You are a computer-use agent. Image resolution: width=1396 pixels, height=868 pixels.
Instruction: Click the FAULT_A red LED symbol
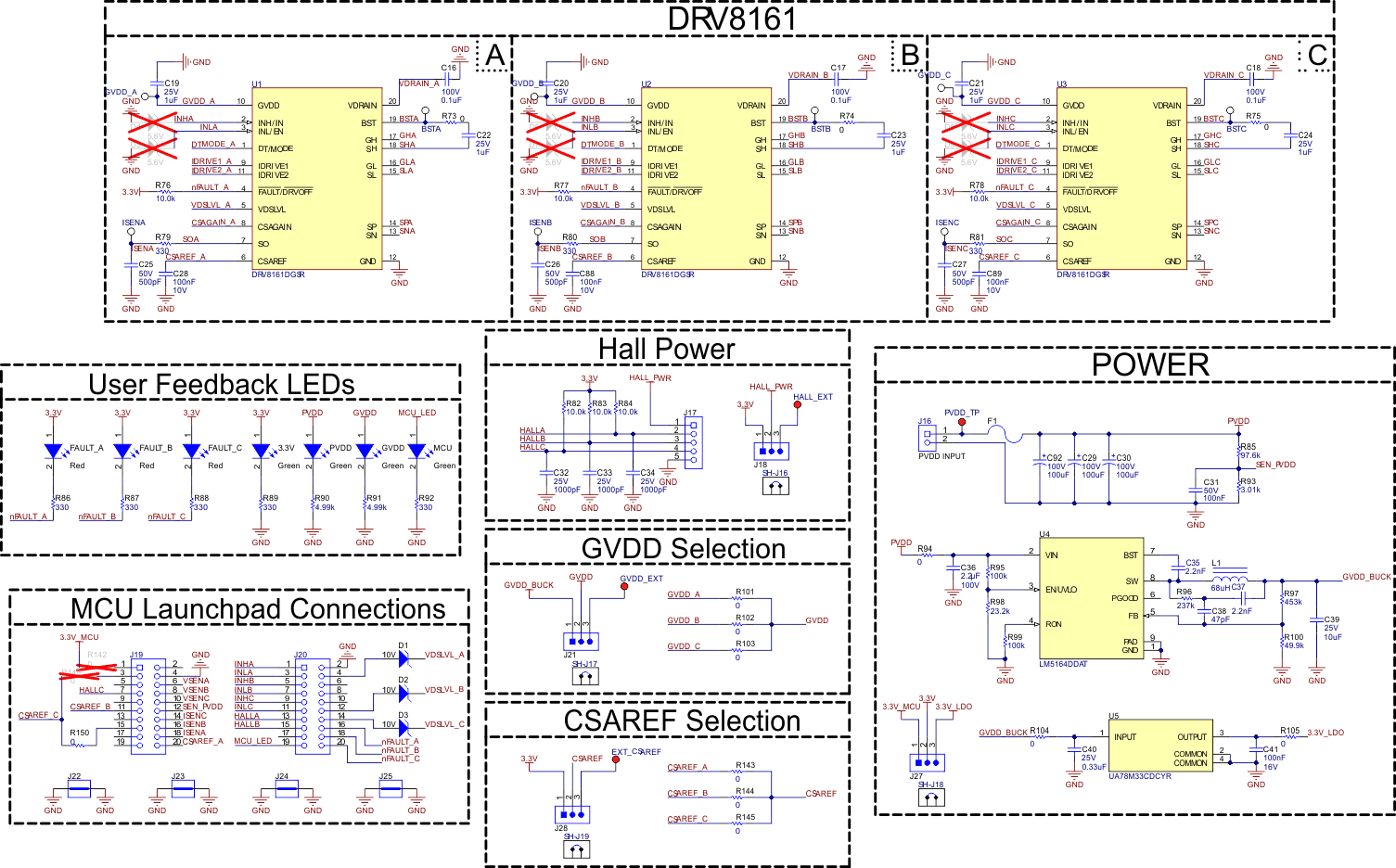(54, 451)
